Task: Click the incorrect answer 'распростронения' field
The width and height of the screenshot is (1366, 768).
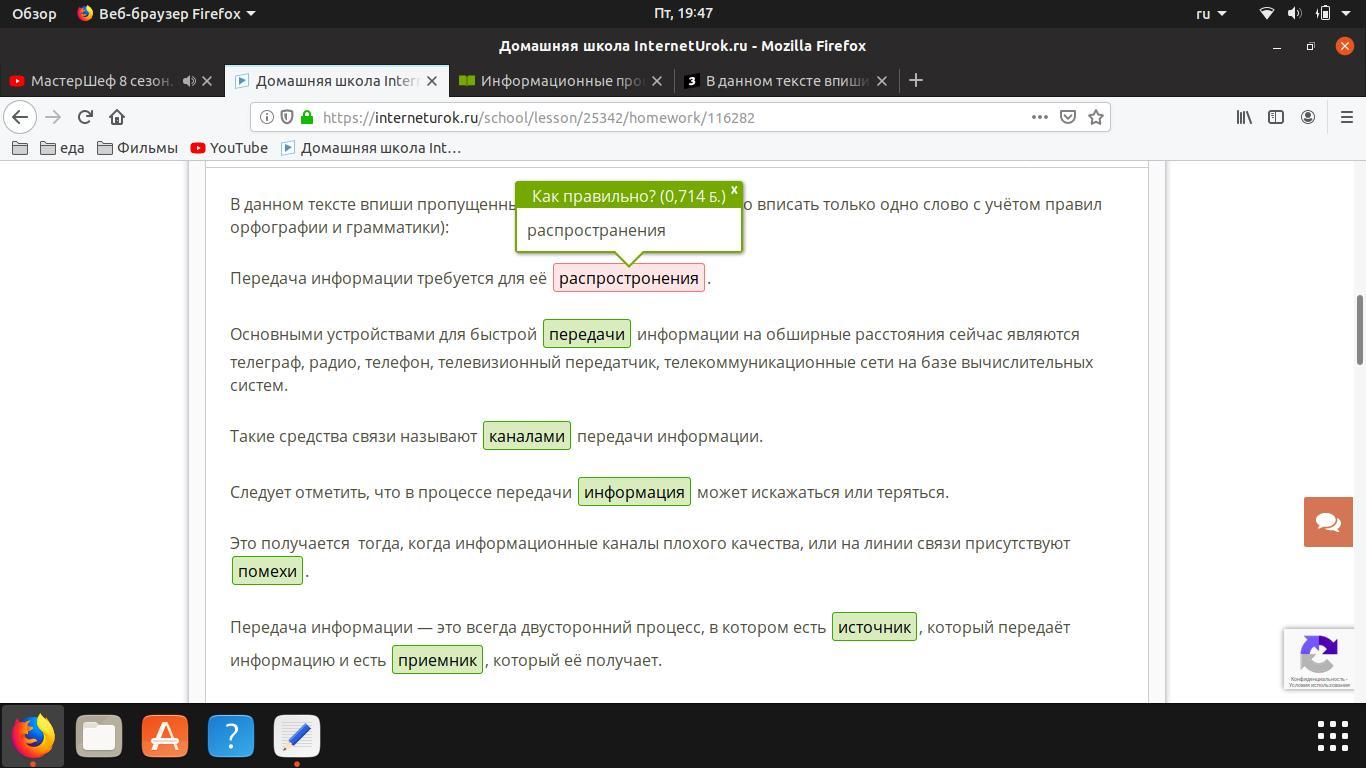Action: click(629, 278)
